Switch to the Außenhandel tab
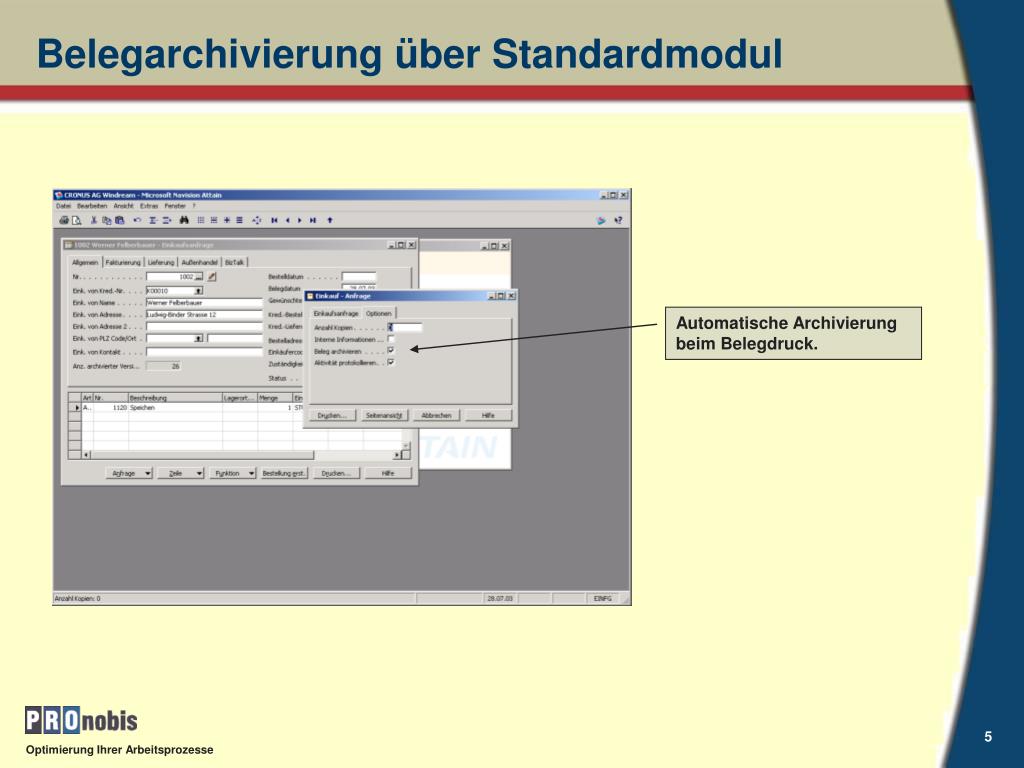 point(199,263)
